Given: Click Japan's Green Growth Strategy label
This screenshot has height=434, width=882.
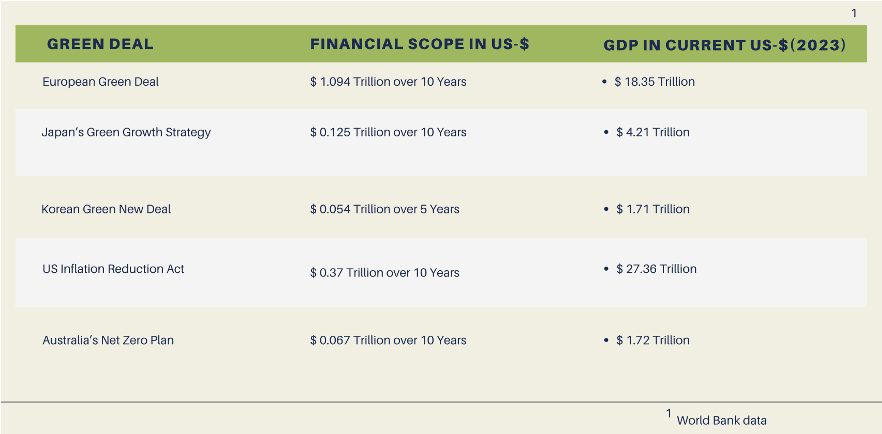Looking at the screenshot, I should pos(126,132).
